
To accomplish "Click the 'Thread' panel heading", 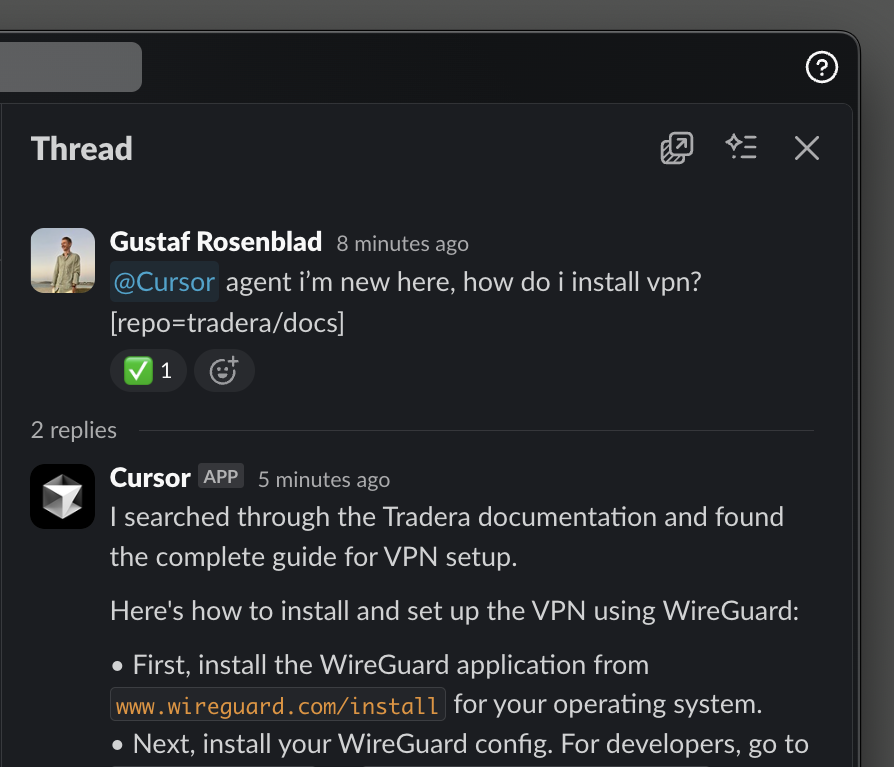I will pos(82,149).
